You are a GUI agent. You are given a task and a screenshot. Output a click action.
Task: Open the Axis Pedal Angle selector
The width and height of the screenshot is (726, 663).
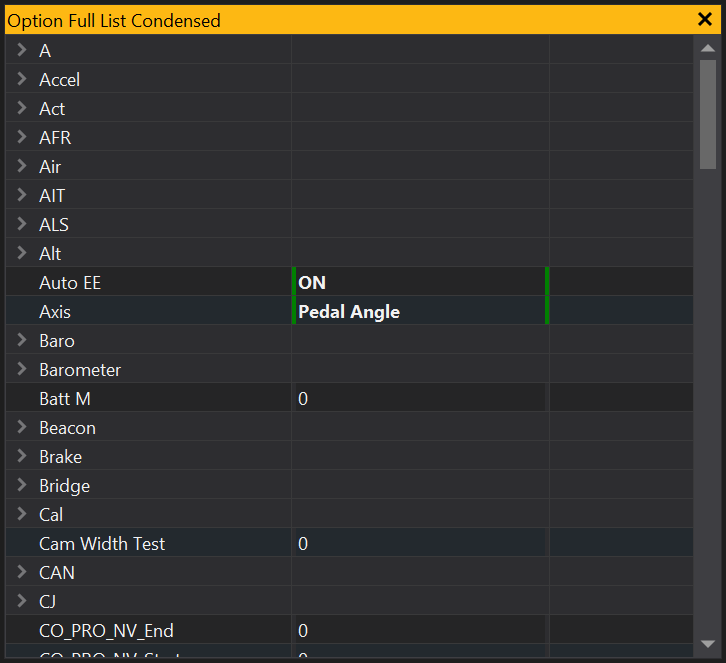pos(418,312)
